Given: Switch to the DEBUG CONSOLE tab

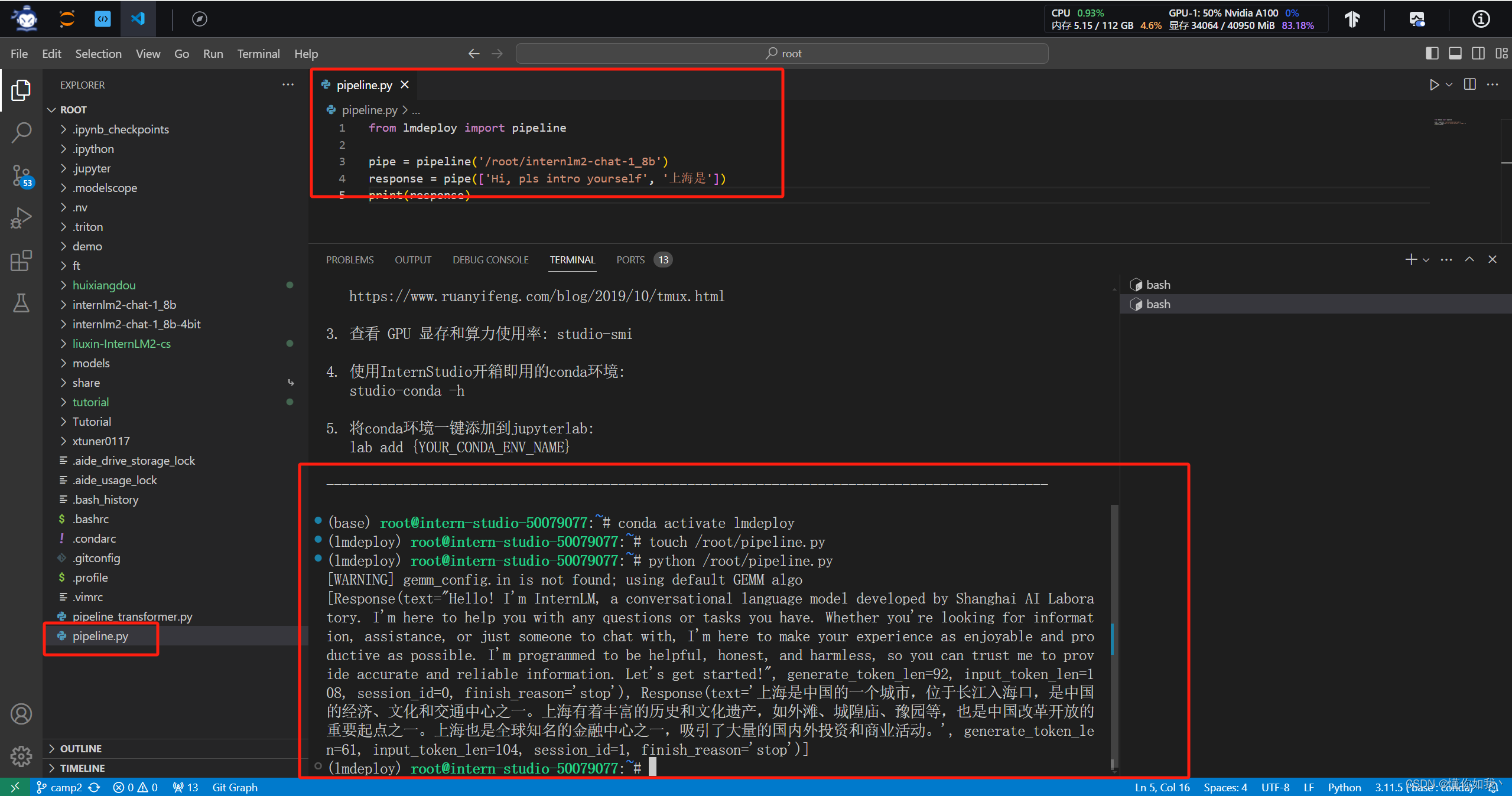Looking at the screenshot, I should (x=490, y=260).
